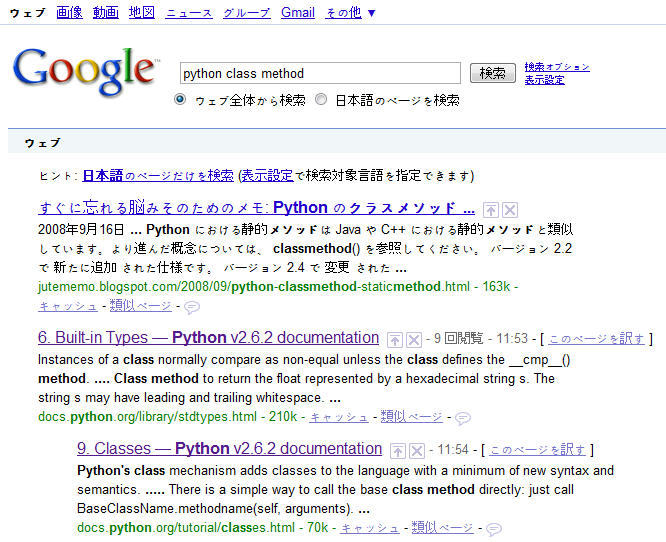Screen dimensions: 666x542
Task: Remove the jutememo blogspot result with X icon
Action: (x=509, y=209)
